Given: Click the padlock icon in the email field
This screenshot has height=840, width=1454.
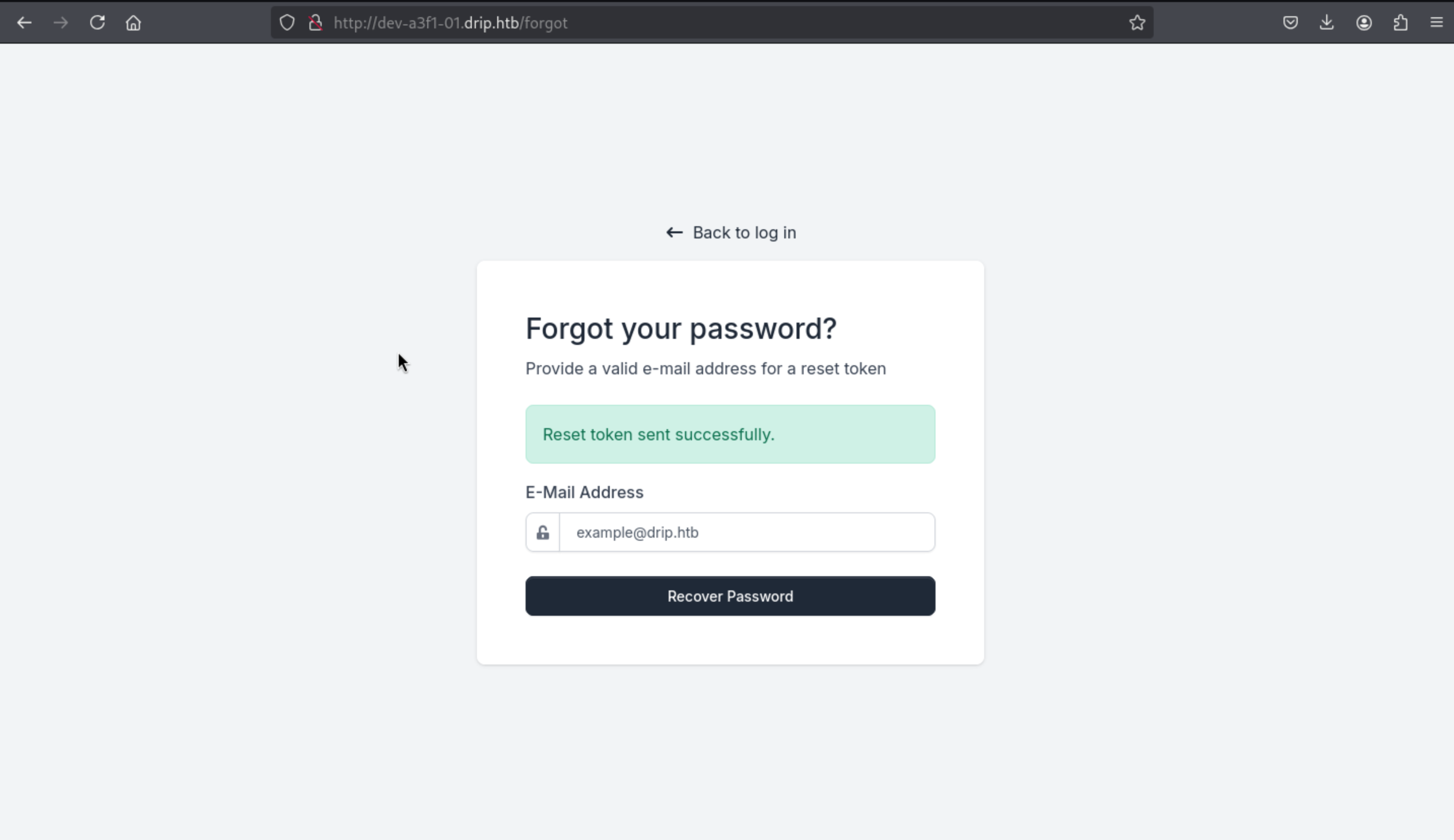Looking at the screenshot, I should [x=542, y=533].
